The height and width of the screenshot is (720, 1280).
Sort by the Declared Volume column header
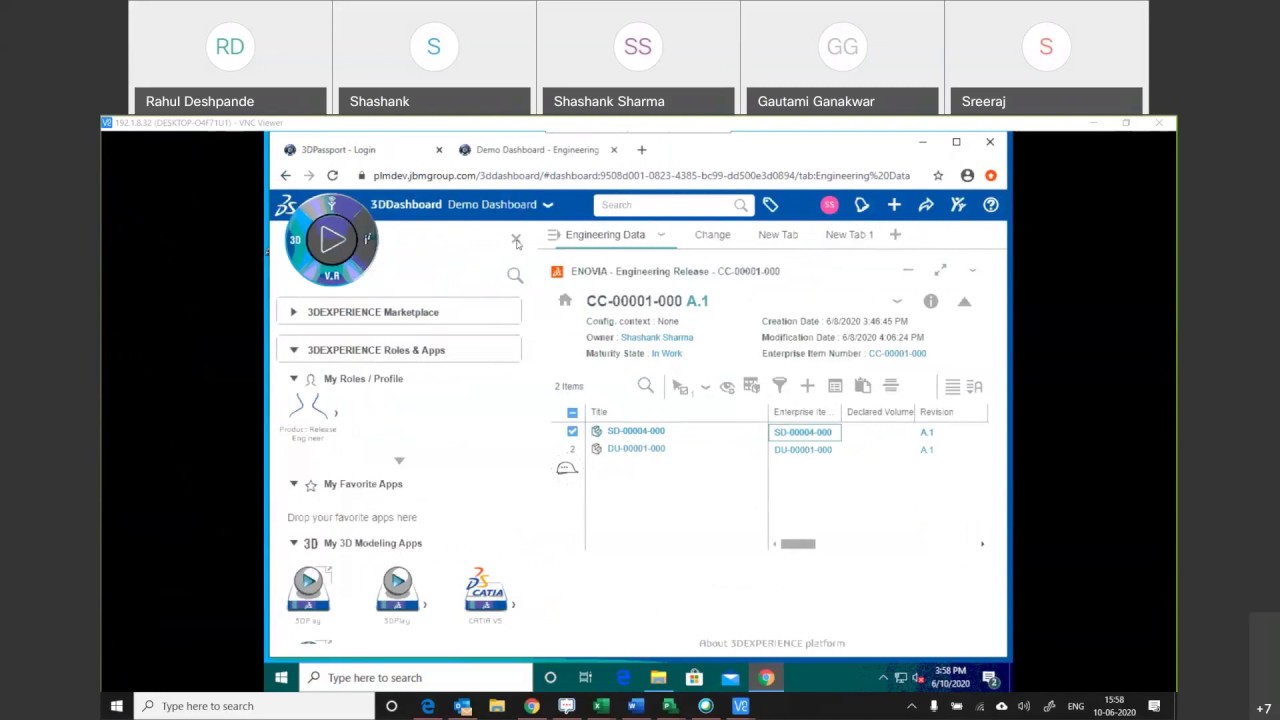[880, 412]
